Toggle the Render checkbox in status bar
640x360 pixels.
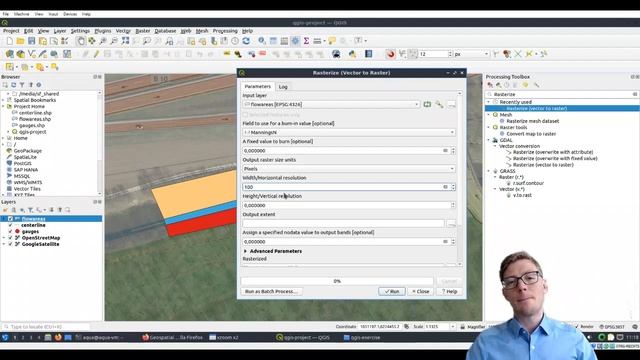[x=577, y=327]
